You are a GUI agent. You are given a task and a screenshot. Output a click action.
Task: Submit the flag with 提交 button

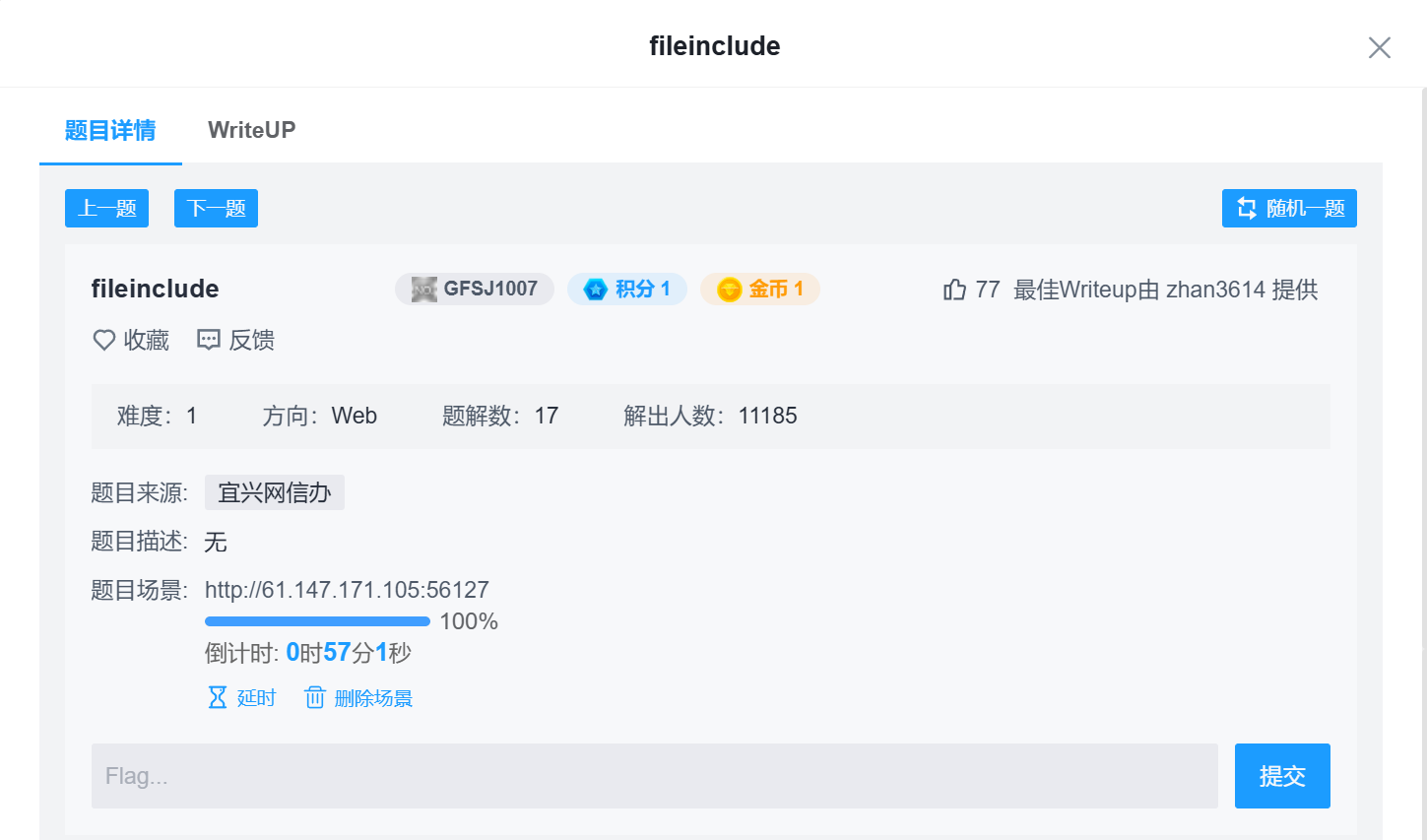point(1281,776)
